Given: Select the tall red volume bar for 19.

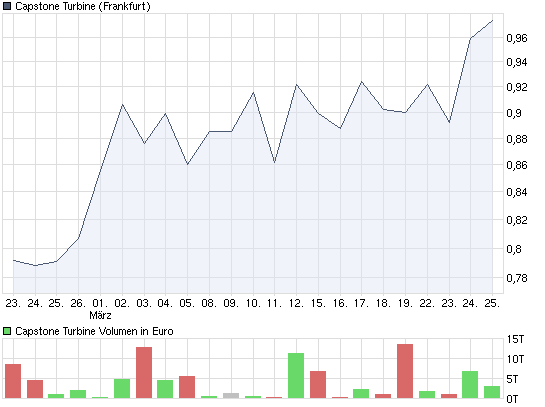Looking at the screenshot, I should click(x=405, y=371).
